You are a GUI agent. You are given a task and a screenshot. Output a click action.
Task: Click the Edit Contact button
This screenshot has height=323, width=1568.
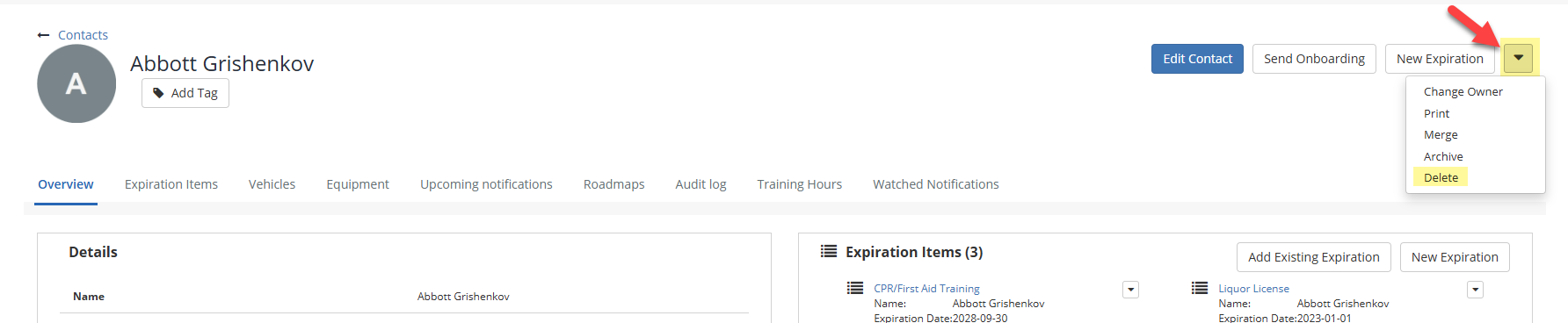click(1197, 59)
